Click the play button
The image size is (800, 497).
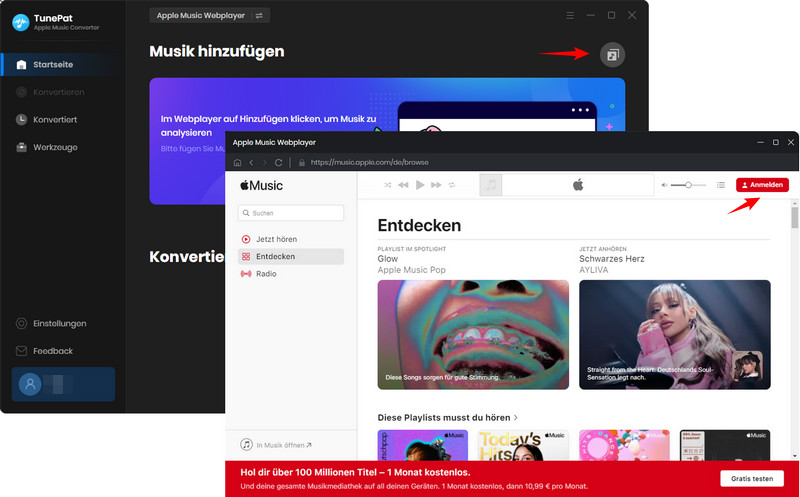tap(420, 185)
